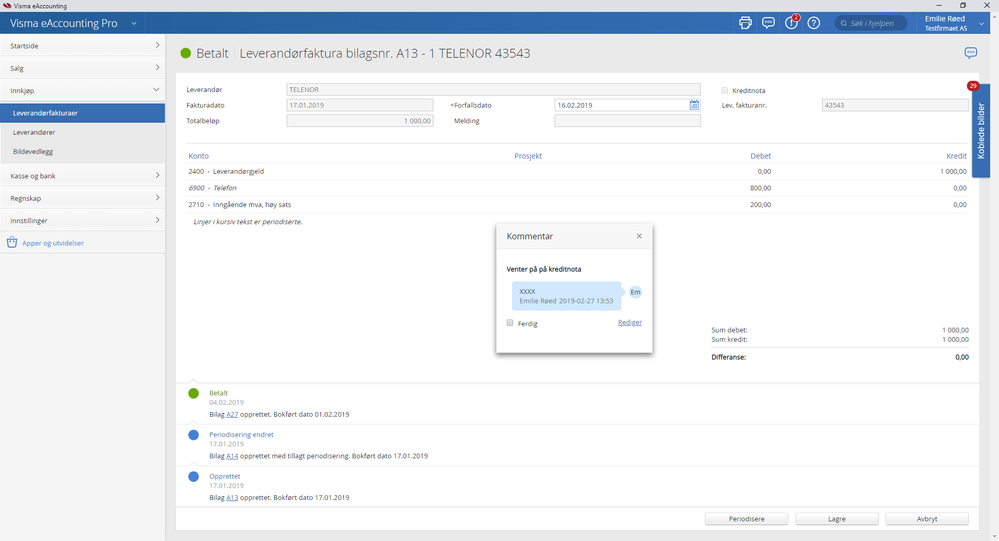
Task: Click the Em user avatar in comment
Action: (635, 292)
